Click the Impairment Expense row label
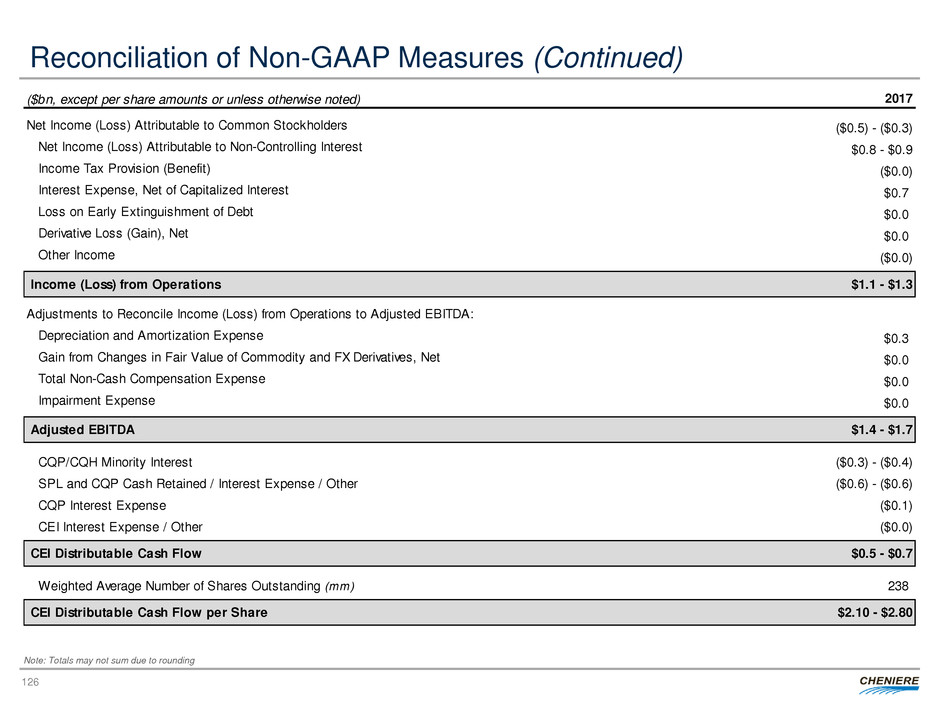The image size is (940, 705). (x=96, y=400)
